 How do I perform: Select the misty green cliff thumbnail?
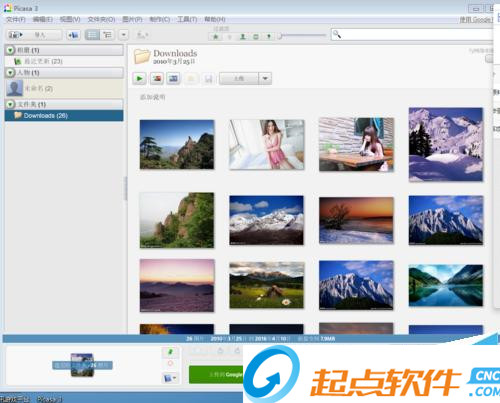(x=177, y=220)
